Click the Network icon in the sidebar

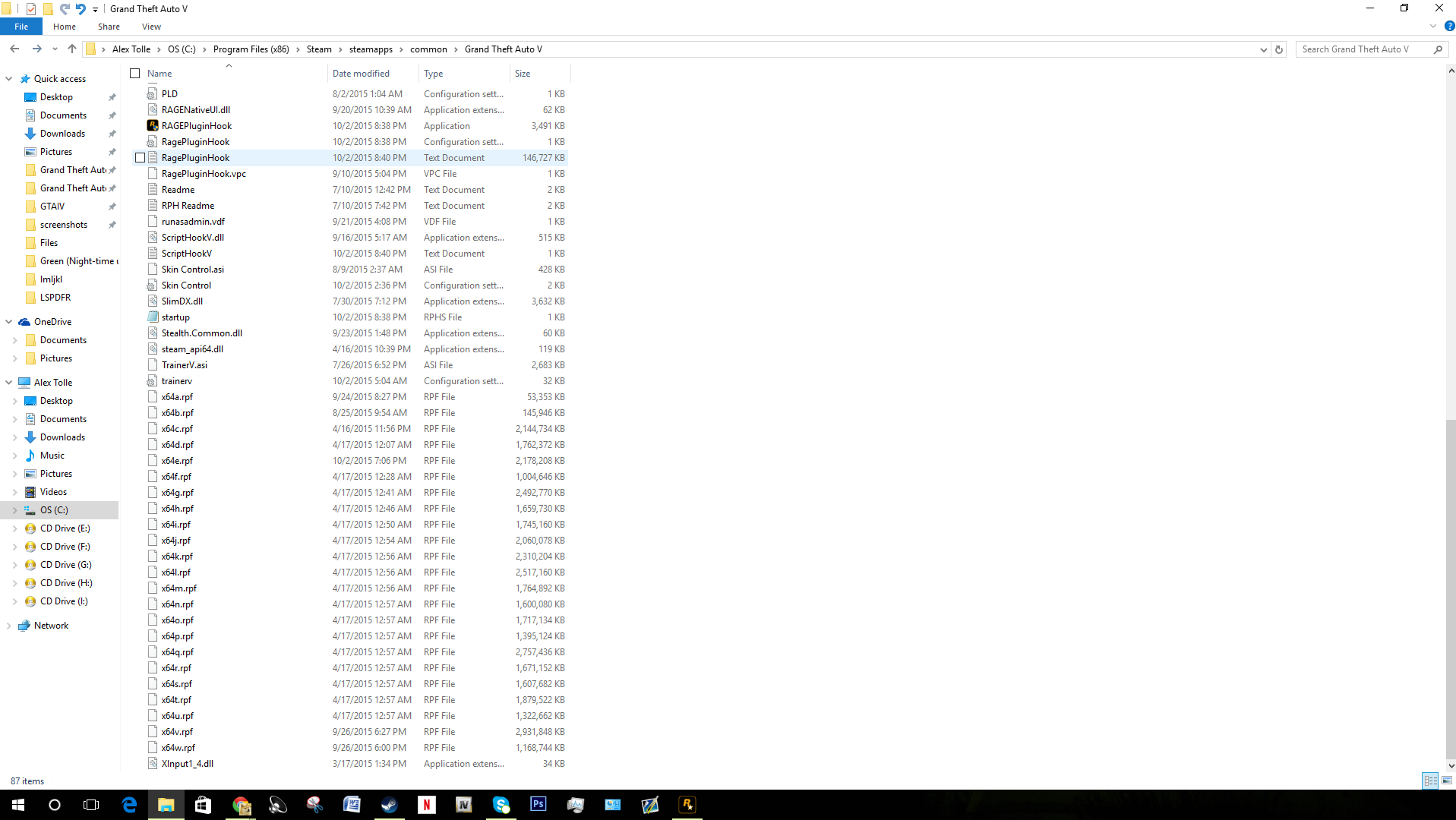click(x=24, y=626)
